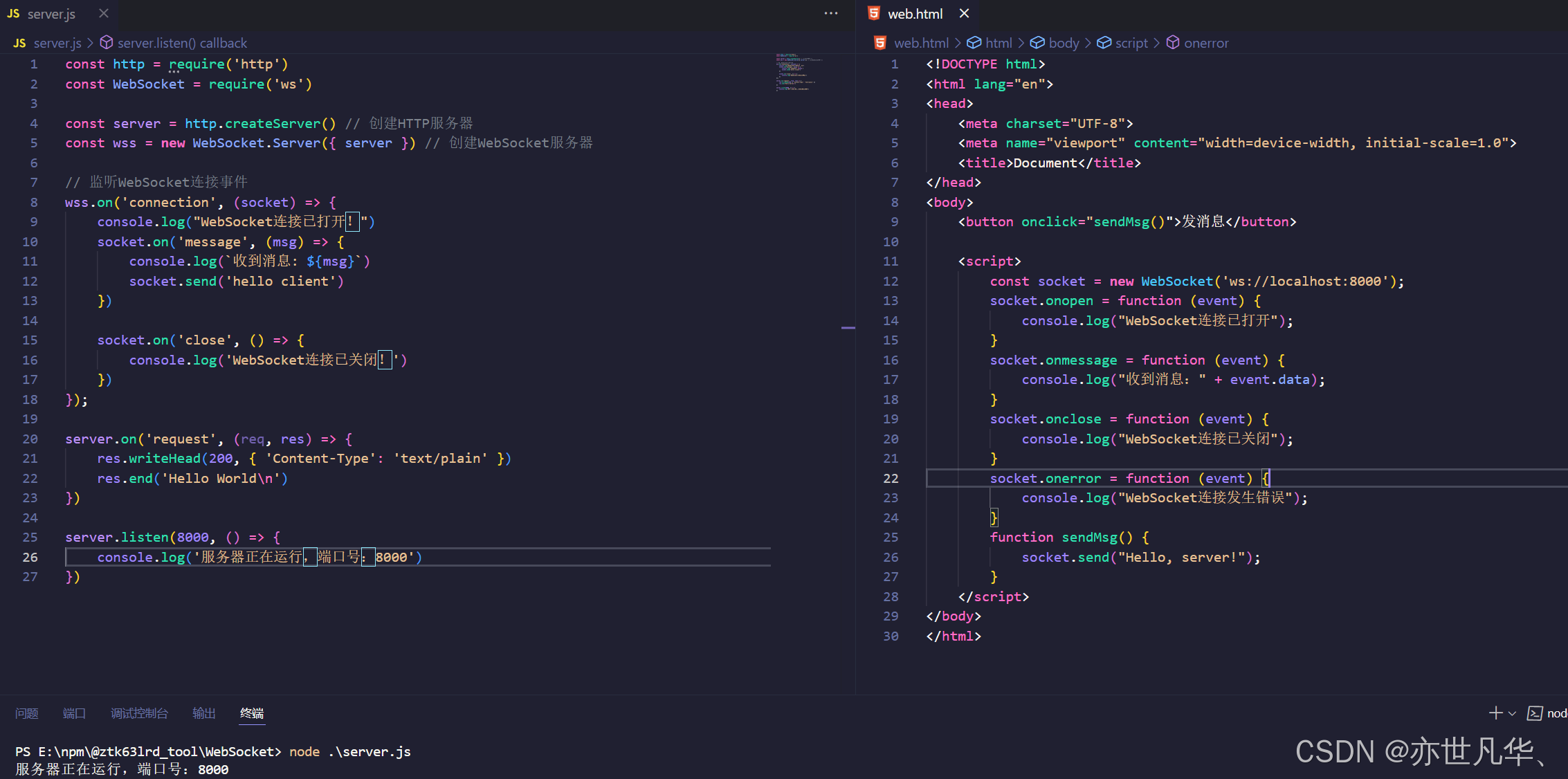1568x779 pixels.
Task: Open the 调试控制台 debug console tab
Action: tap(139, 713)
